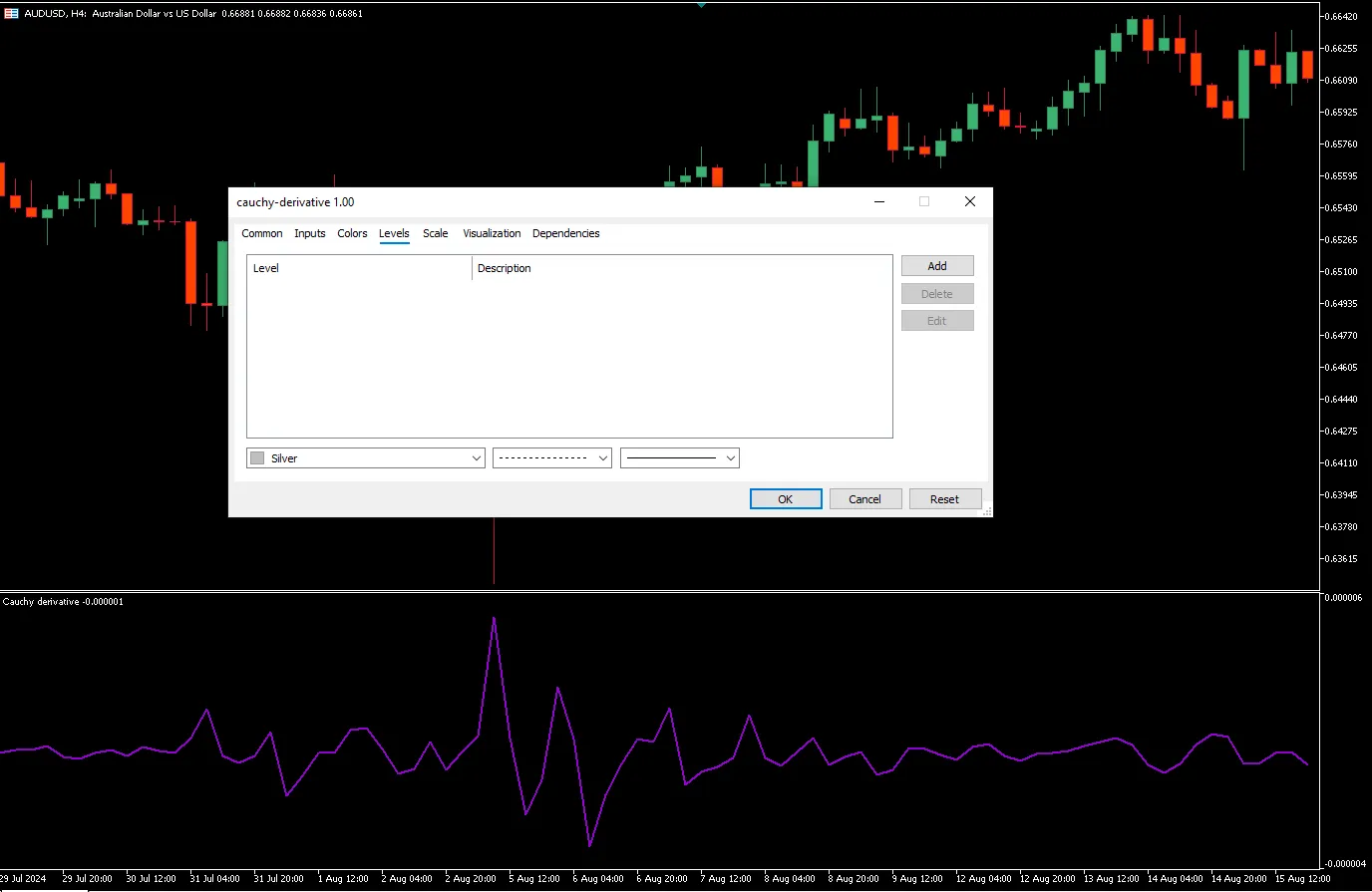
Task: Reset the indicator settings
Action: point(945,499)
